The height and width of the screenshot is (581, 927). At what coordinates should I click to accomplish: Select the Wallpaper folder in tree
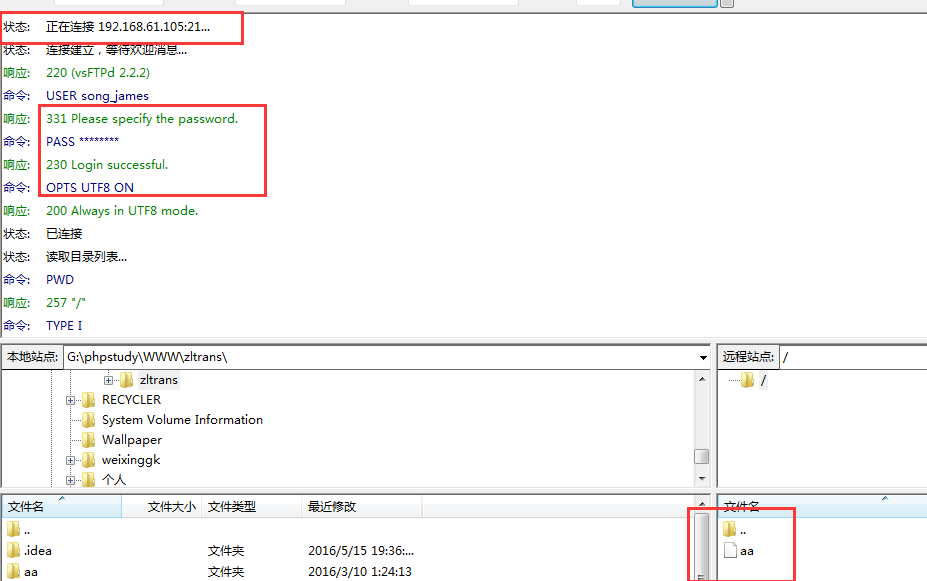(x=131, y=440)
